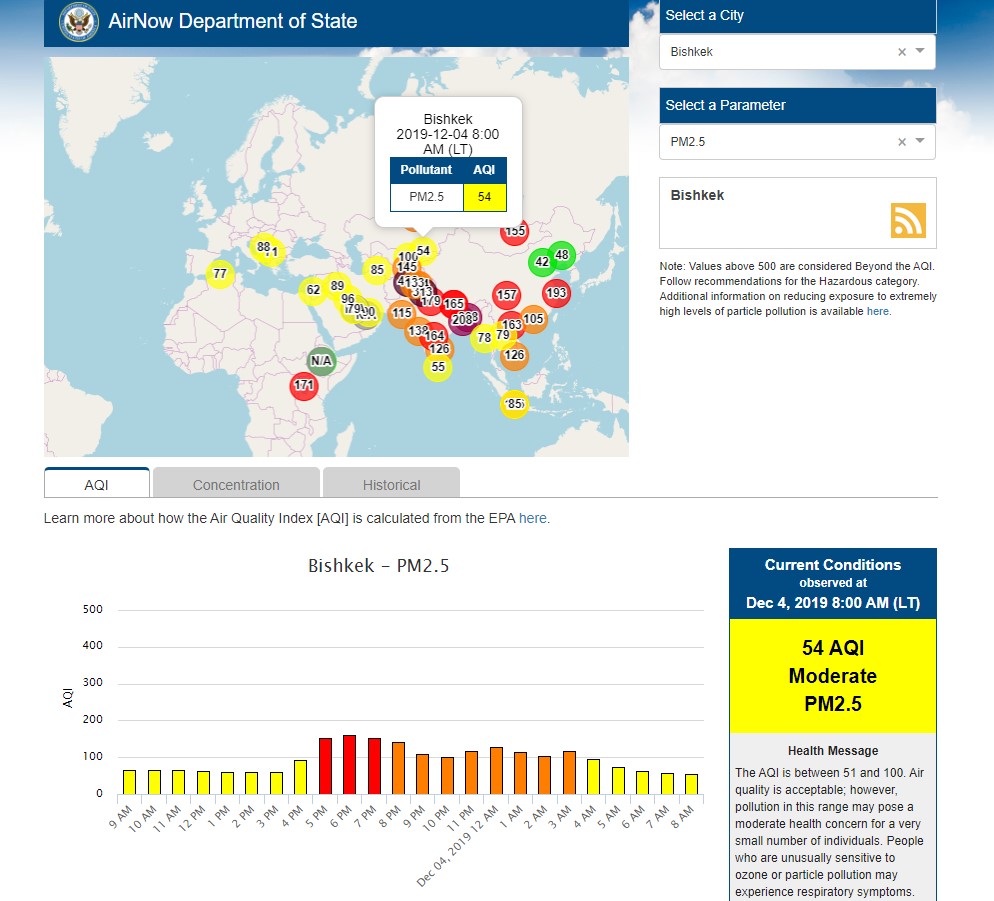Open the EPA AQI calculation link

(532, 518)
